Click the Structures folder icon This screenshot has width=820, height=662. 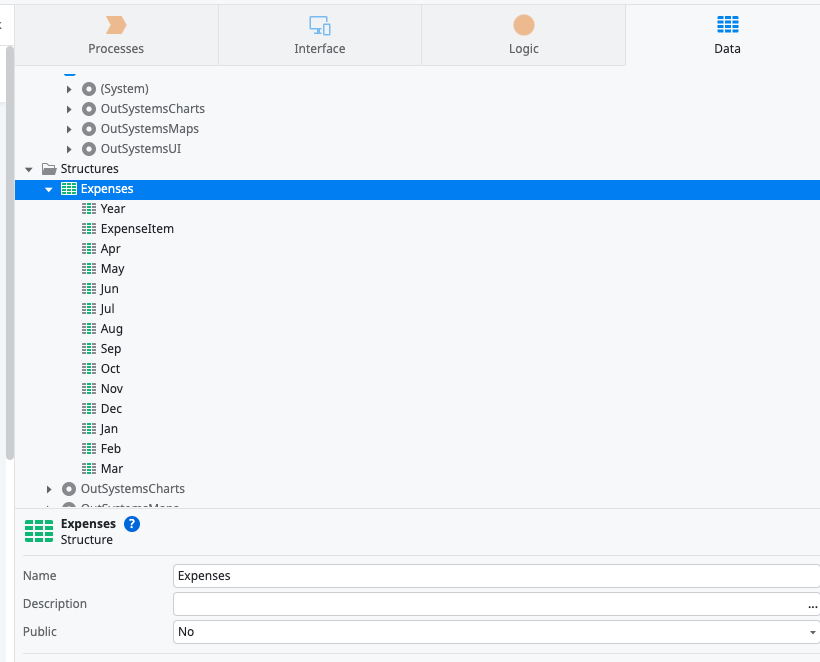click(x=49, y=169)
